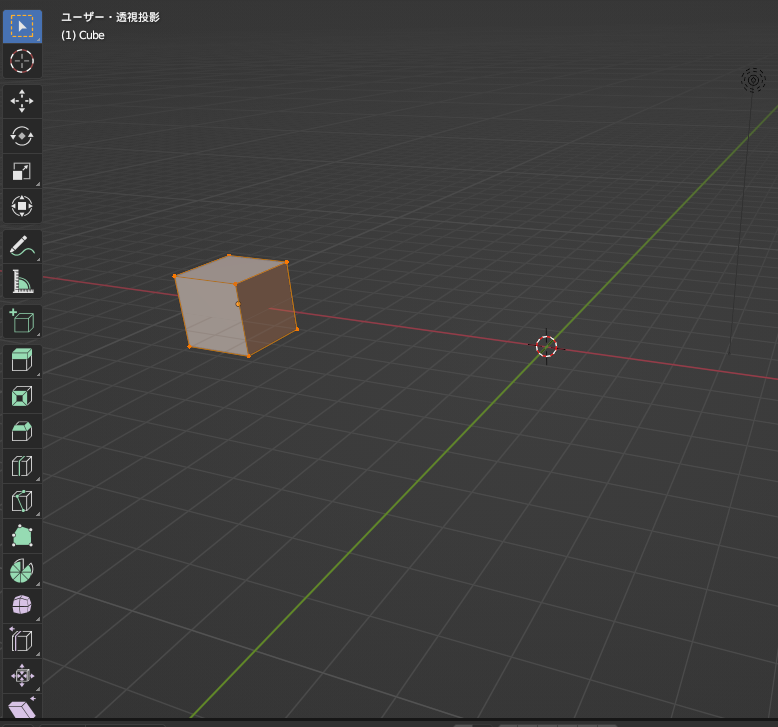The height and width of the screenshot is (727, 778).
Task: Click the 'ユーザー・透視投影' view label
Action: point(110,17)
